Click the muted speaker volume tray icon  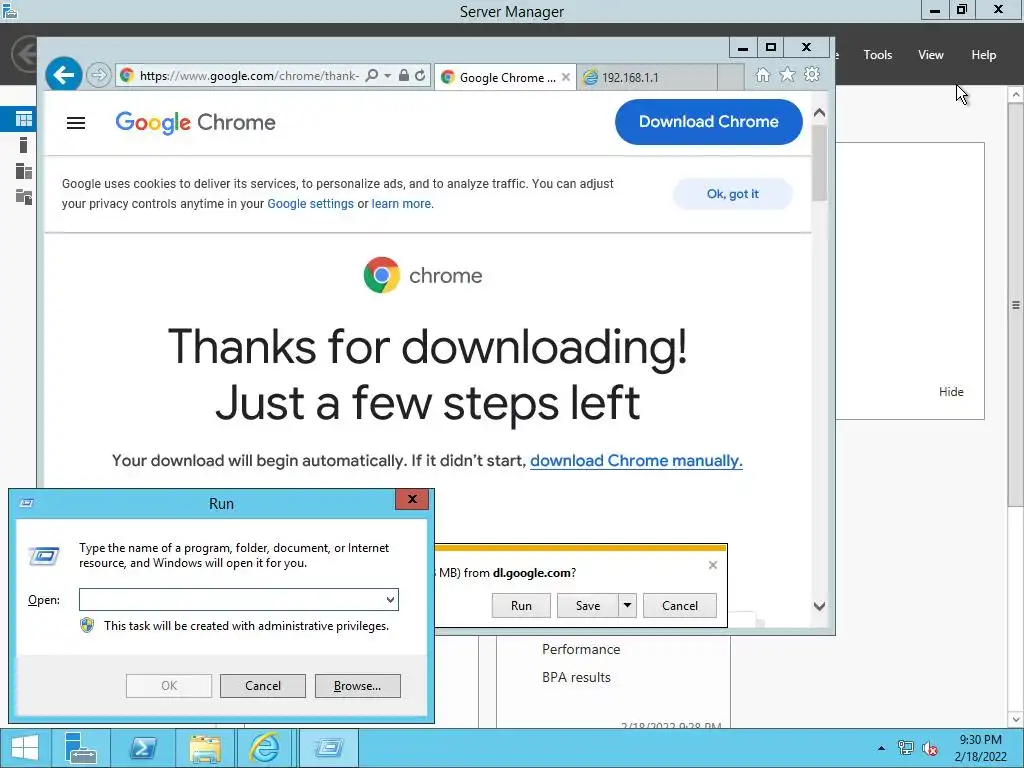coord(930,748)
